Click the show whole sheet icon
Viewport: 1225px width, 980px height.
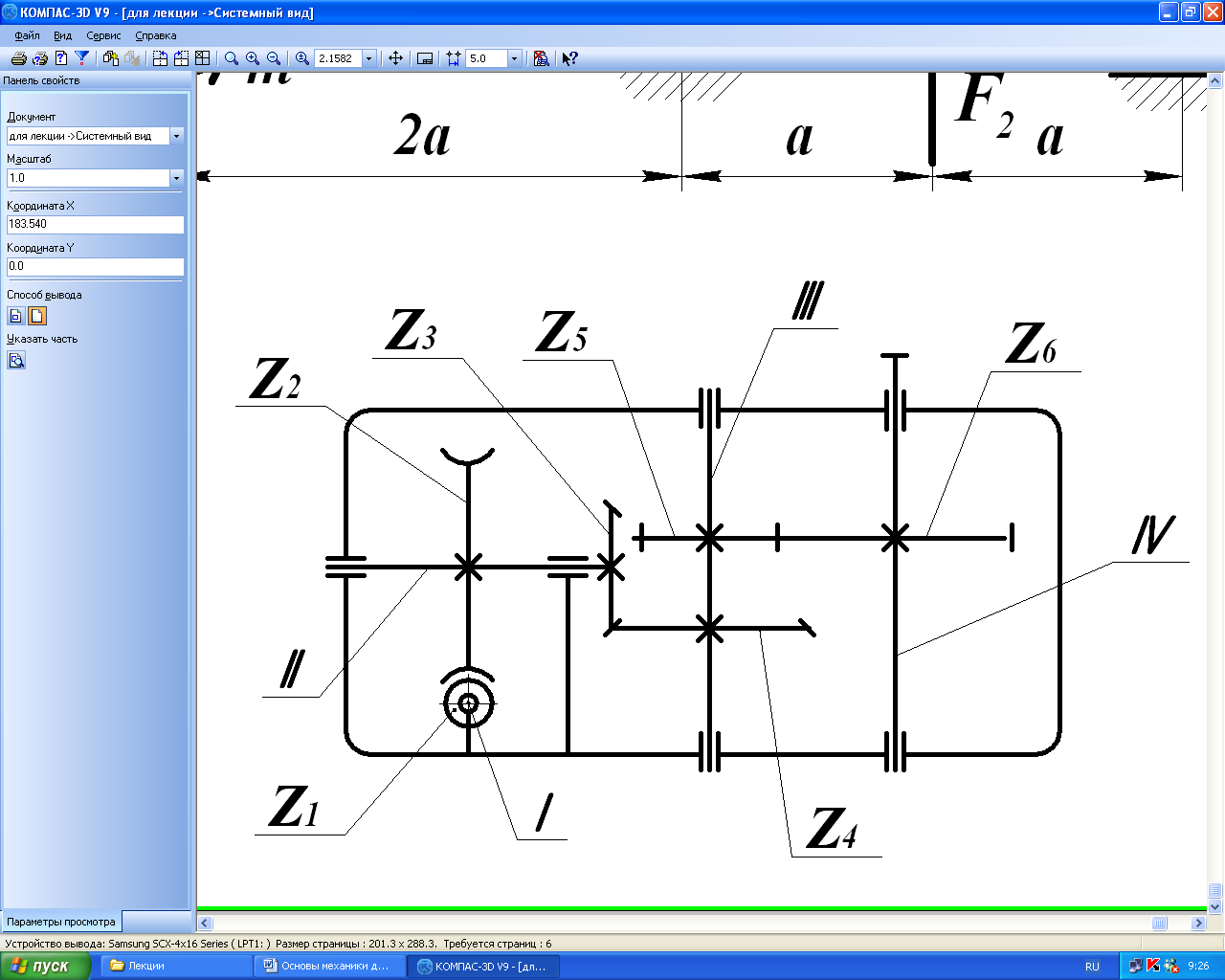click(x=426, y=58)
